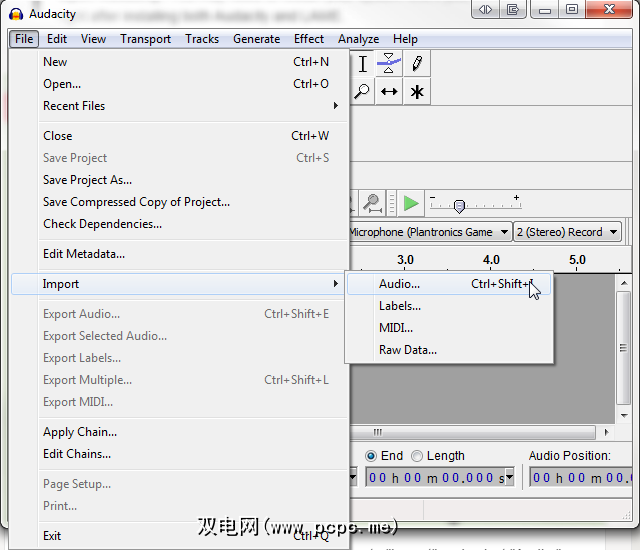Click the green Play-at-speed button
Viewport: 640px width, 550px height.
tap(411, 203)
